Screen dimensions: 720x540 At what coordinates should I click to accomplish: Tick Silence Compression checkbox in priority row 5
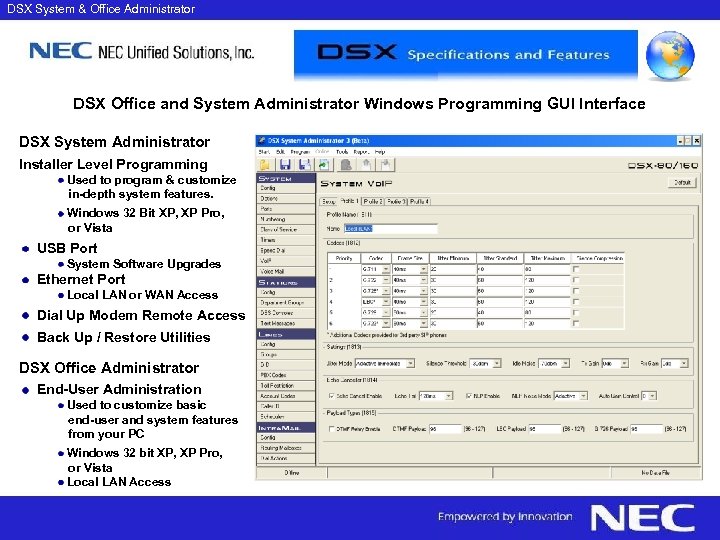[x=576, y=312]
